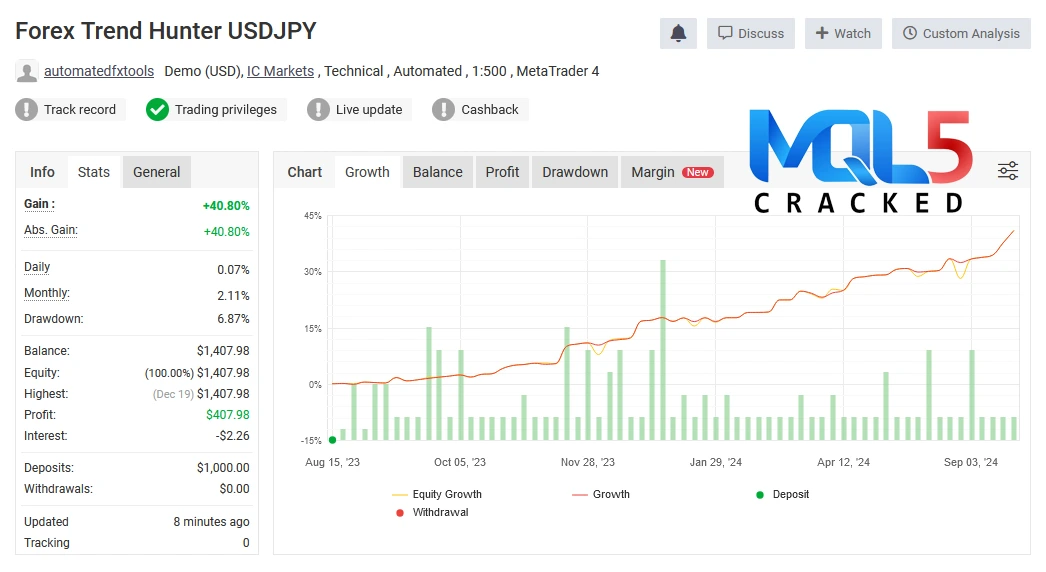Click the Withdrawals value $0.00

235,489
